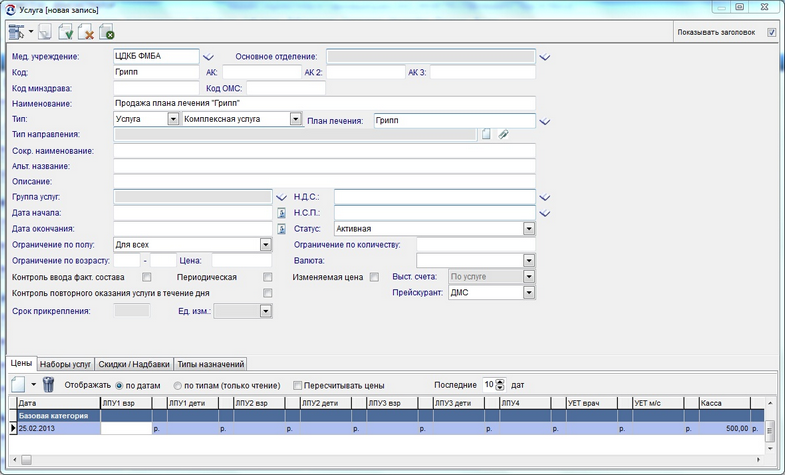Toggle the Периодическая checkbox
Screen dimensions: 785x475
(268, 277)
